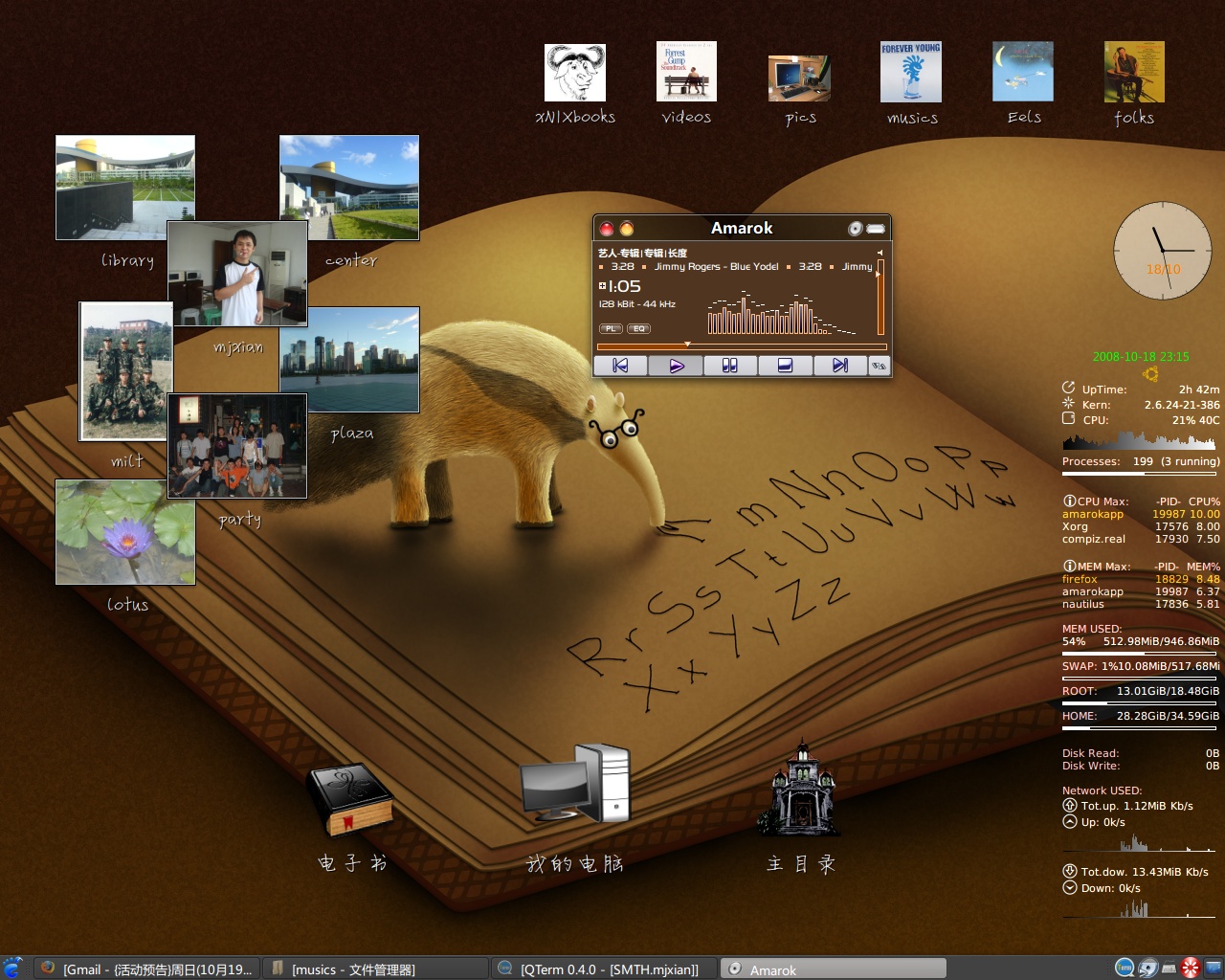The image size is (1225, 980).
Task: Adjust Amarok vertical volume slider
Action: click(x=880, y=297)
